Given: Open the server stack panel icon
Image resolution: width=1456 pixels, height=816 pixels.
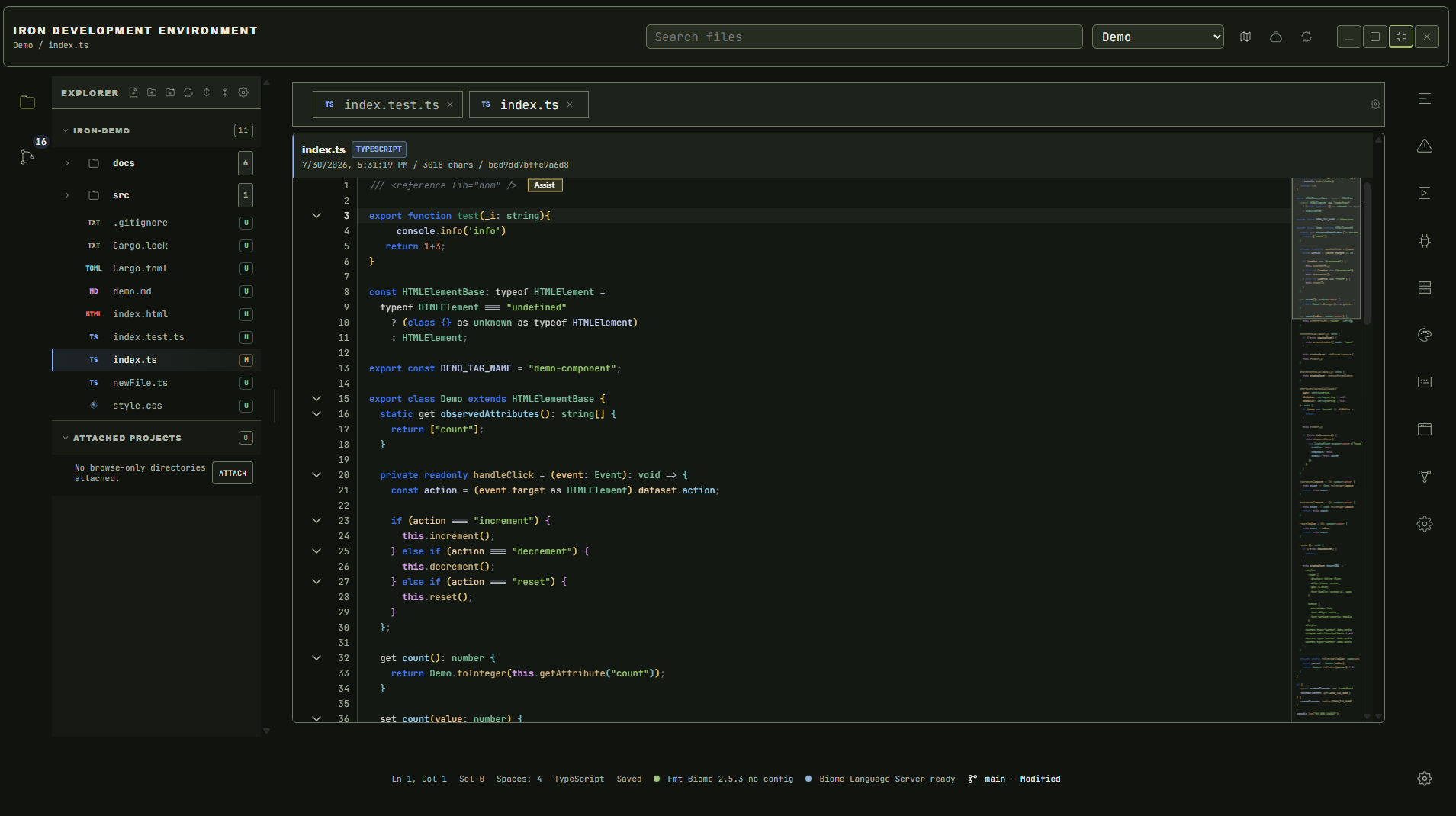Looking at the screenshot, I should 1425,288.
